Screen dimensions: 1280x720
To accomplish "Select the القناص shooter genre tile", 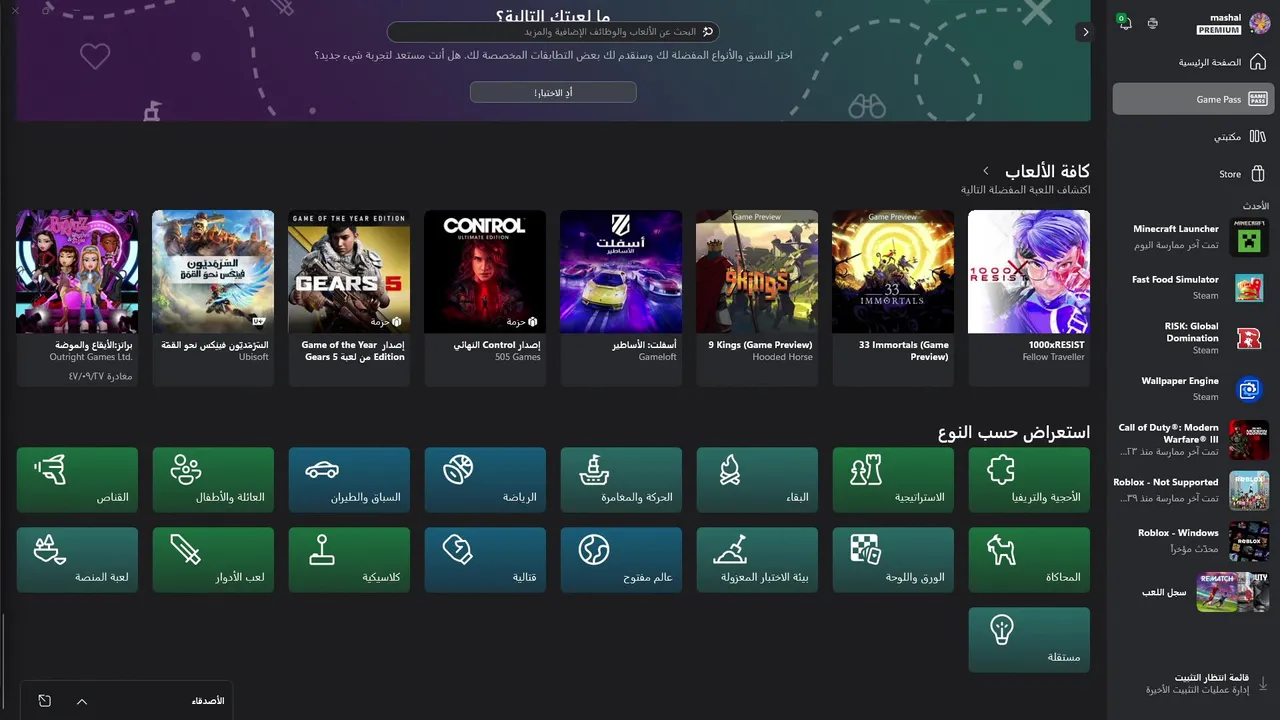I will 77,480.
